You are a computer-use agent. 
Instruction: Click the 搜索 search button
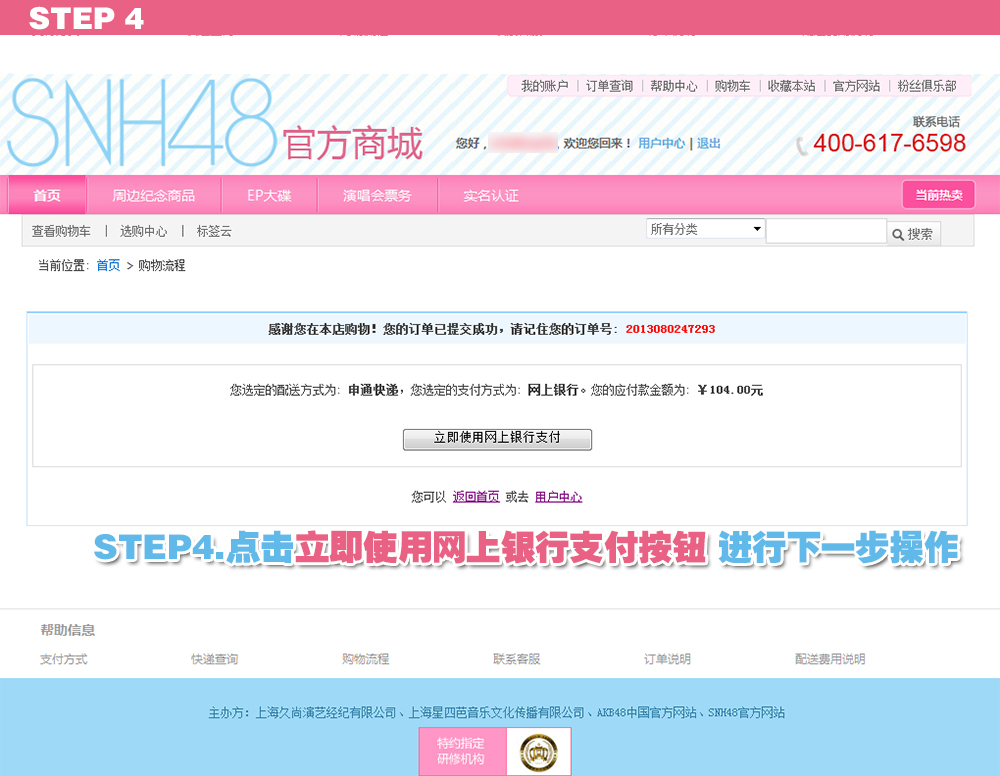click(913, 234)
